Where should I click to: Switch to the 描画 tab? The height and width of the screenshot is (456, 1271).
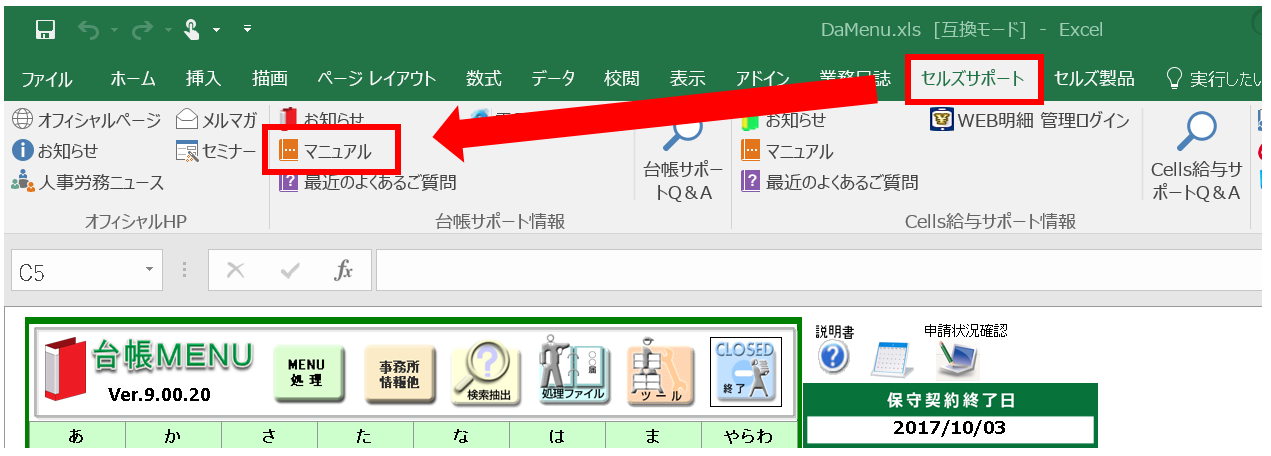[x=270, y=79]
